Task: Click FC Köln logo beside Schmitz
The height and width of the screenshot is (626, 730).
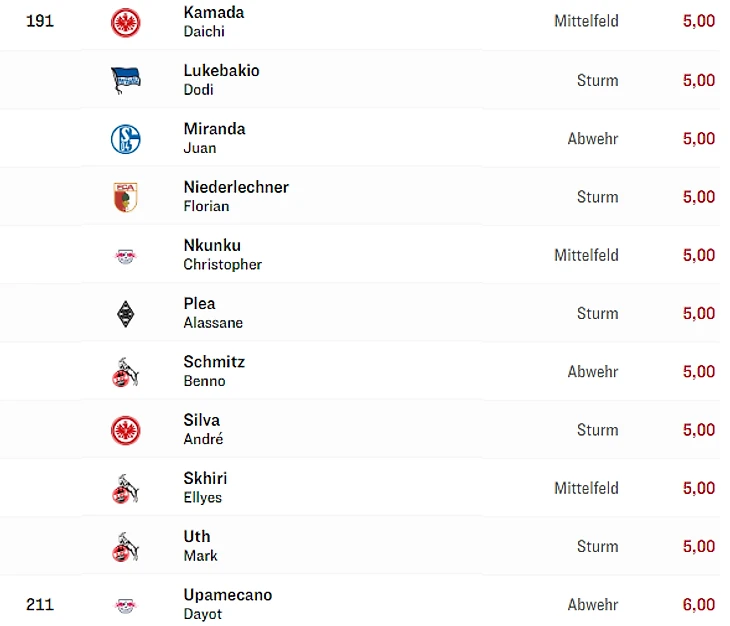Action: click(125, 372)
